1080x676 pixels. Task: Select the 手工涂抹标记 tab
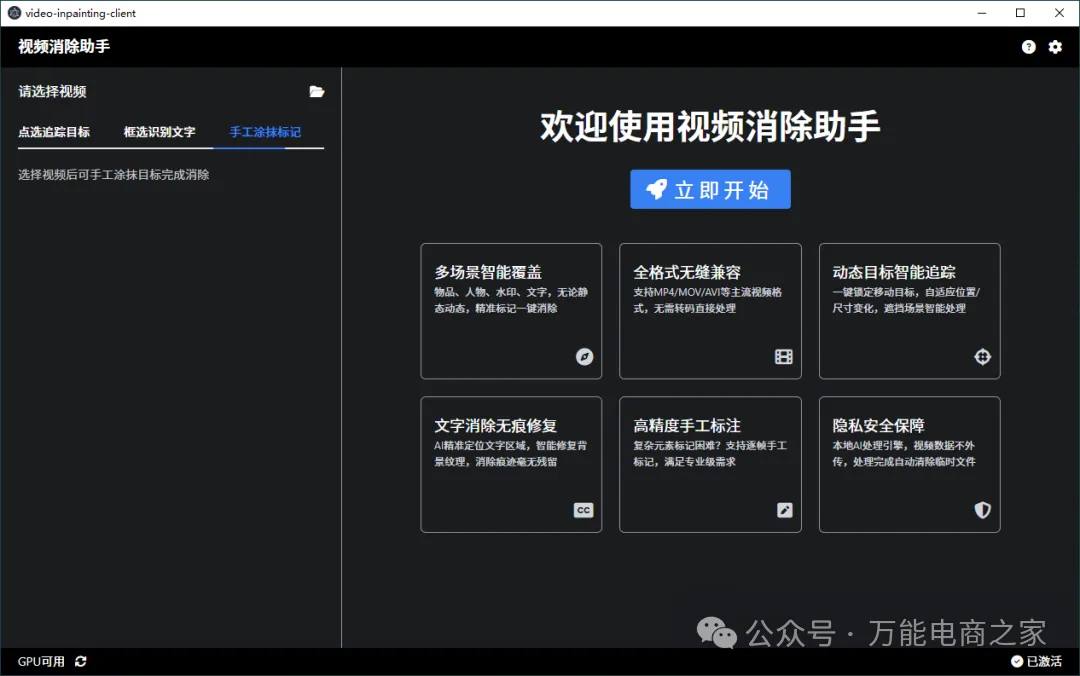point(265,132)
